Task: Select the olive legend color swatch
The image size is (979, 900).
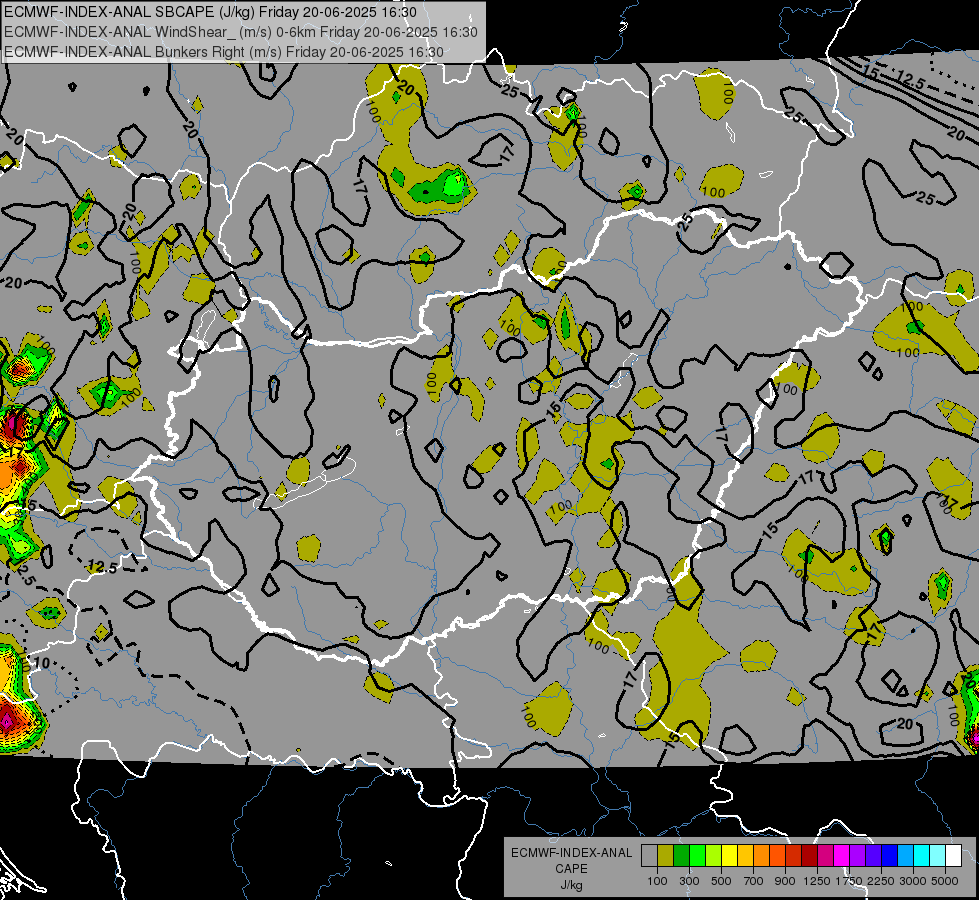Action: pos(666,856)
